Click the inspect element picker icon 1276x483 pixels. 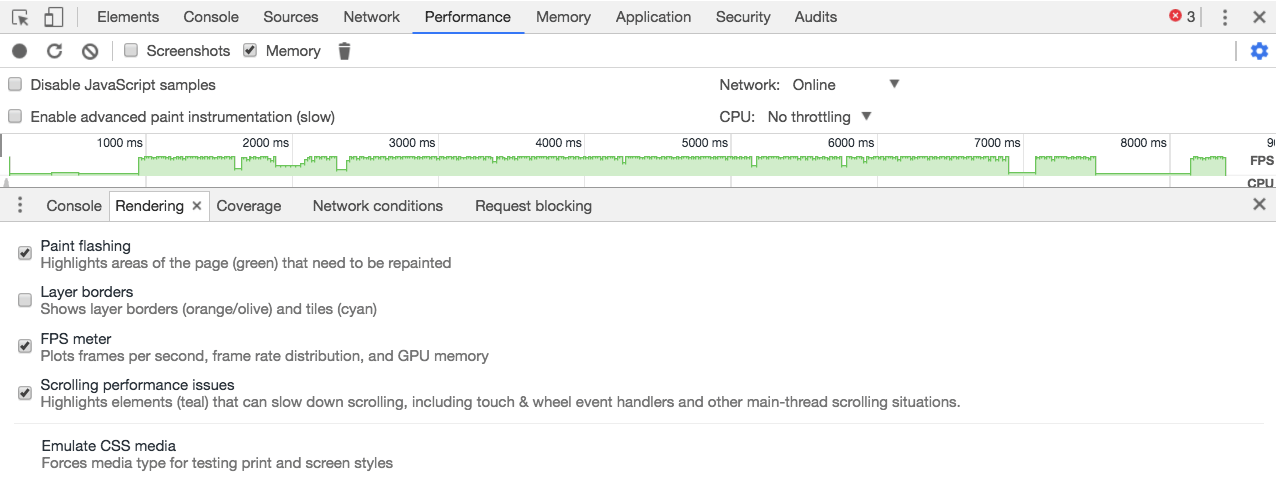tap(20, 17)
